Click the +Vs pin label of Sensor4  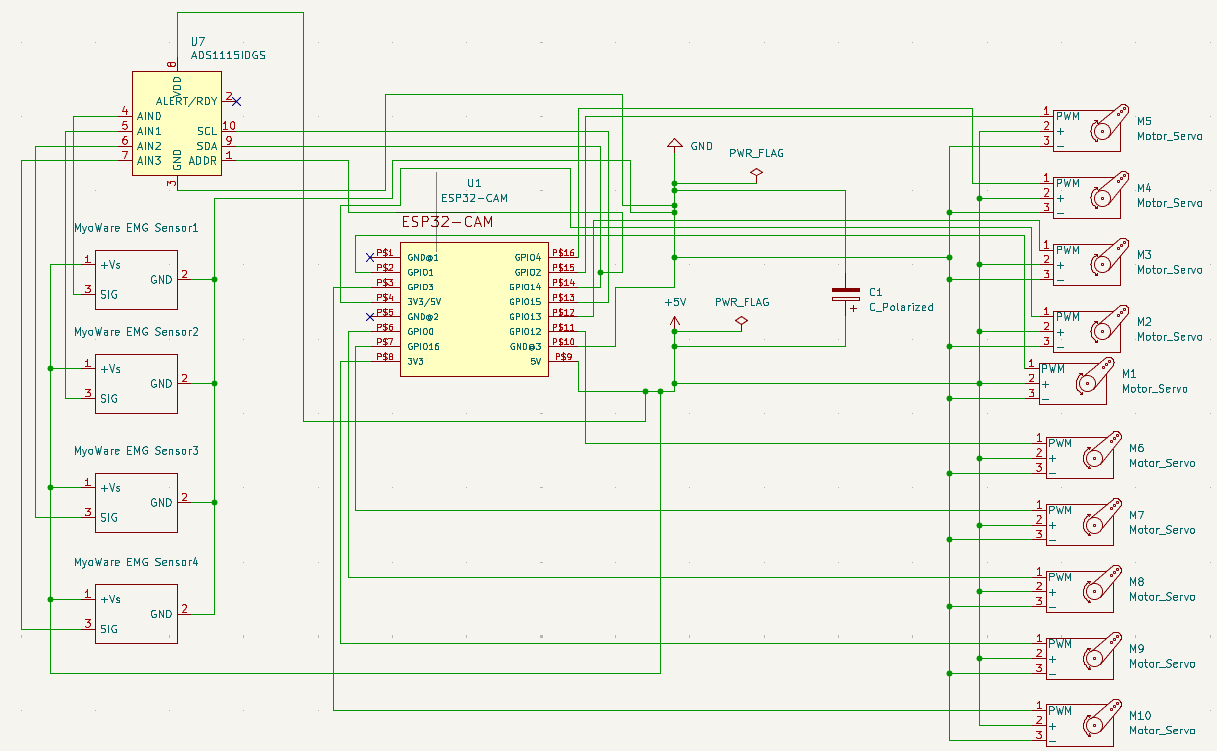(110, 599)
